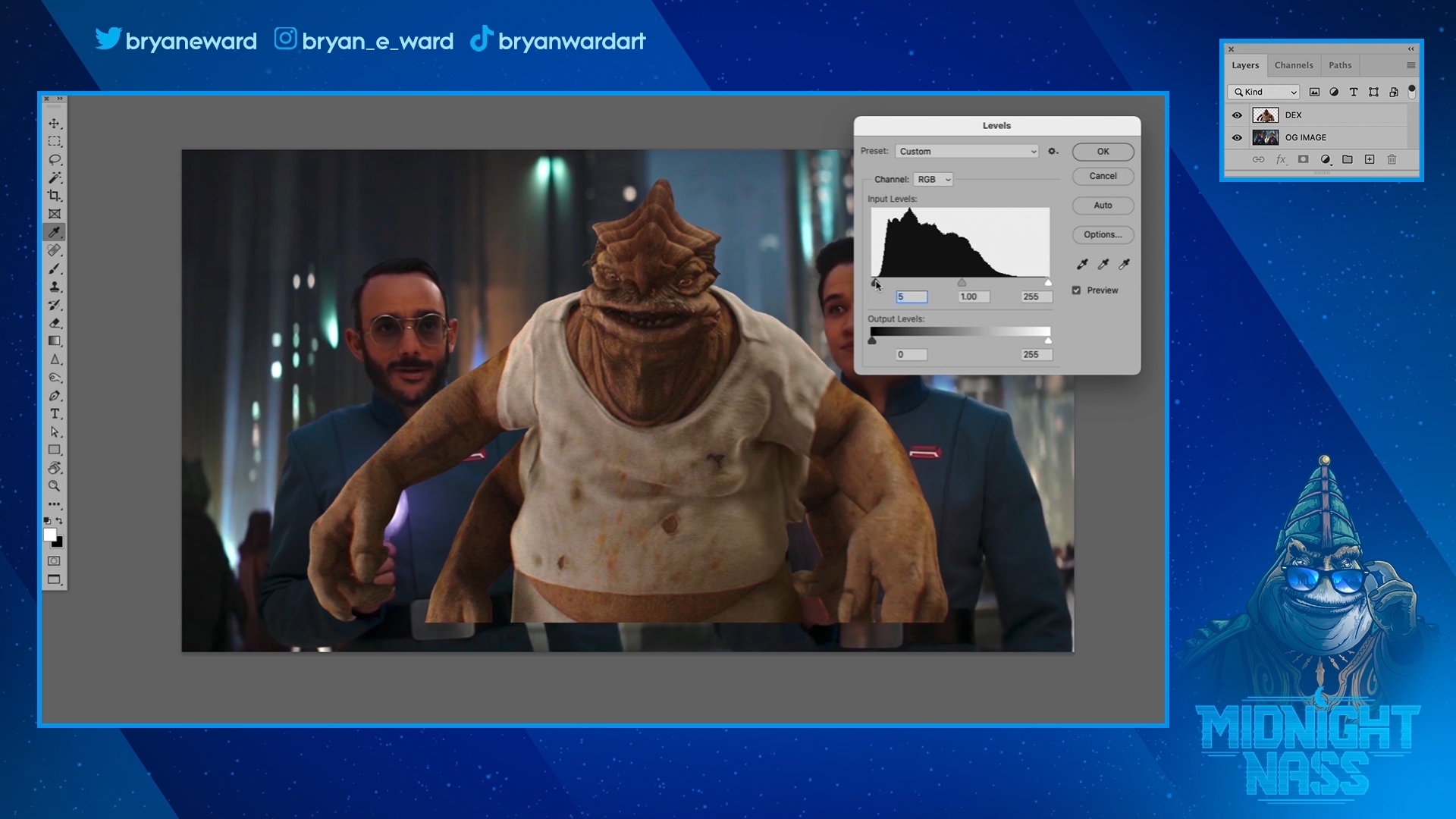Image resolution: width=1456 pixels, height=819 pixels.
Task: Select the Eyedropper tool in toolbar
Action: coord(55,232)
